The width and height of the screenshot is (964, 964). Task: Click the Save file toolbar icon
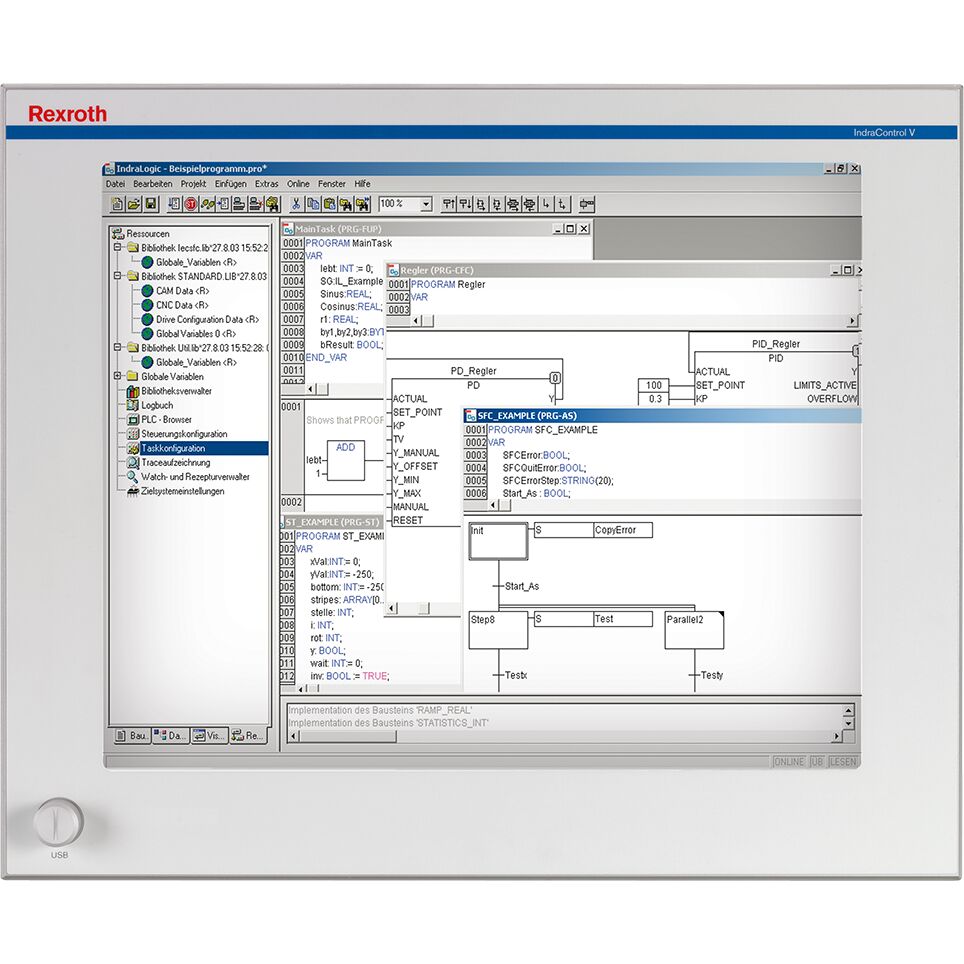click(x=151, y=204)
